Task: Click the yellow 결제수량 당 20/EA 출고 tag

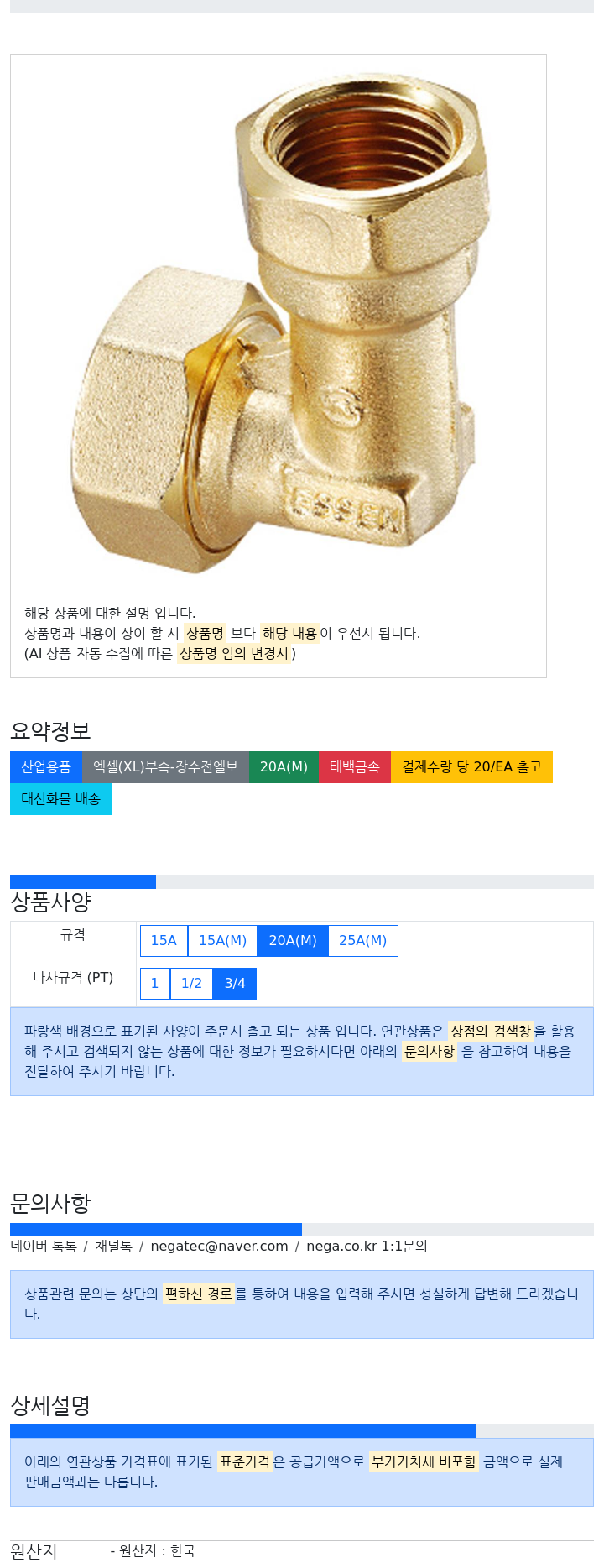Action: [471, 767]
